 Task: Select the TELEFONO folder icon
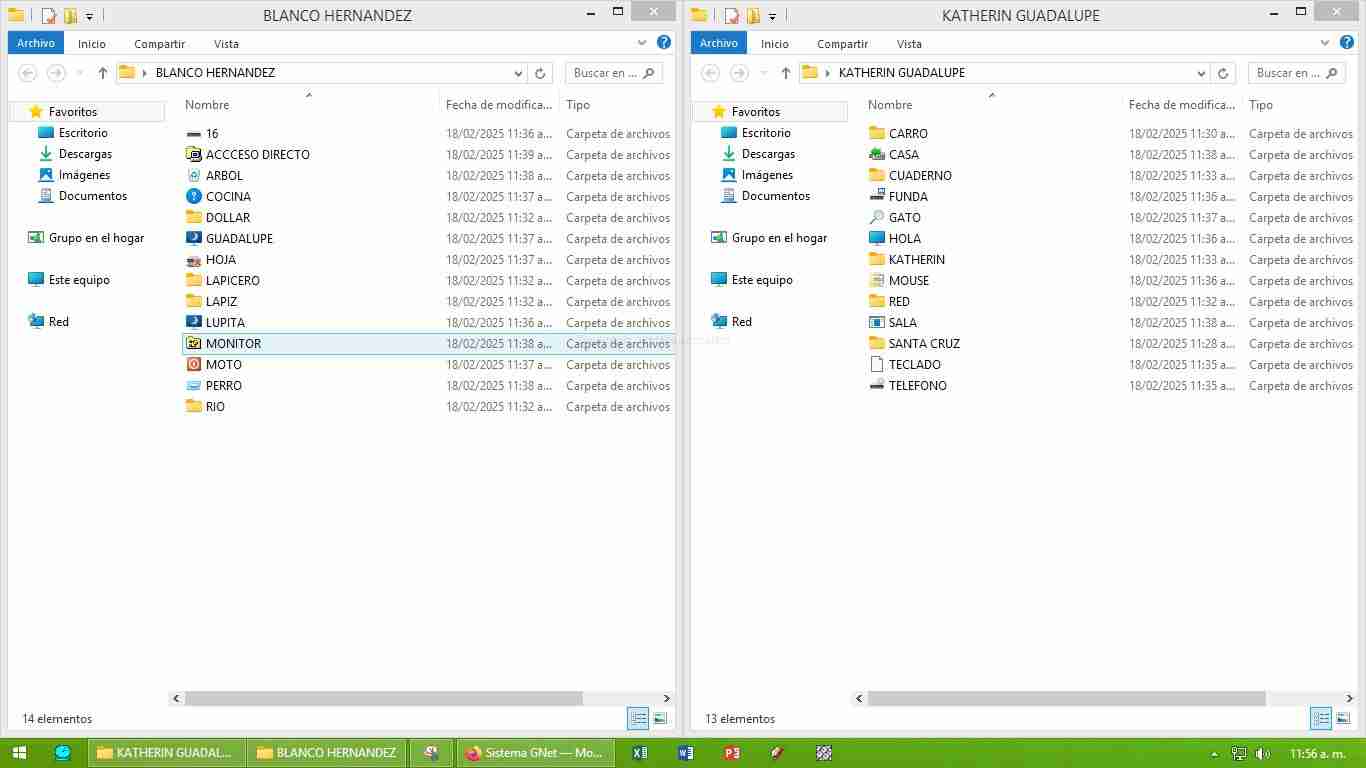pyautogui.click(x=877, y=386)
